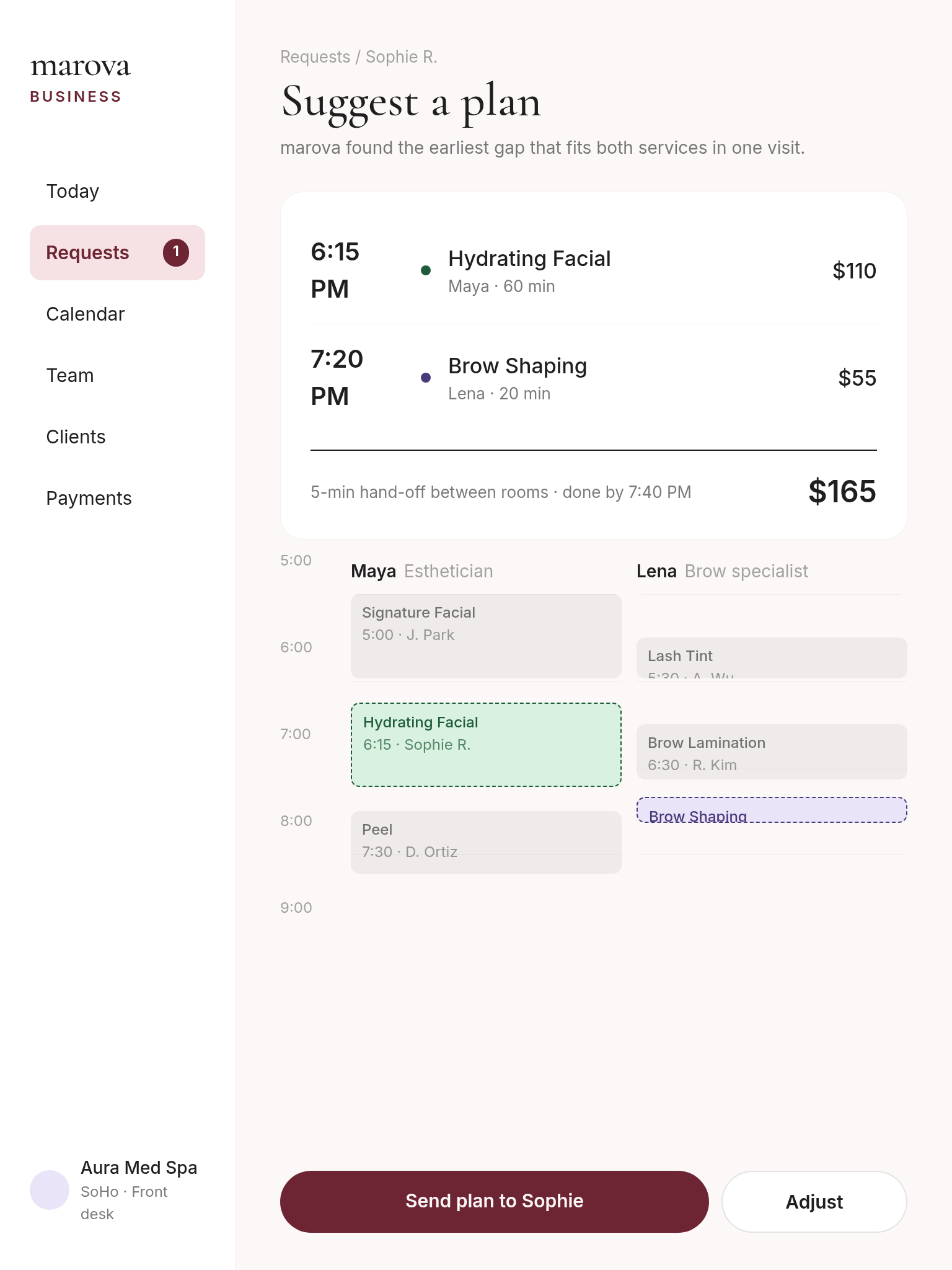Send the plan to Sophie
Screen dimensions: 952x1270
click(494, 1201)
